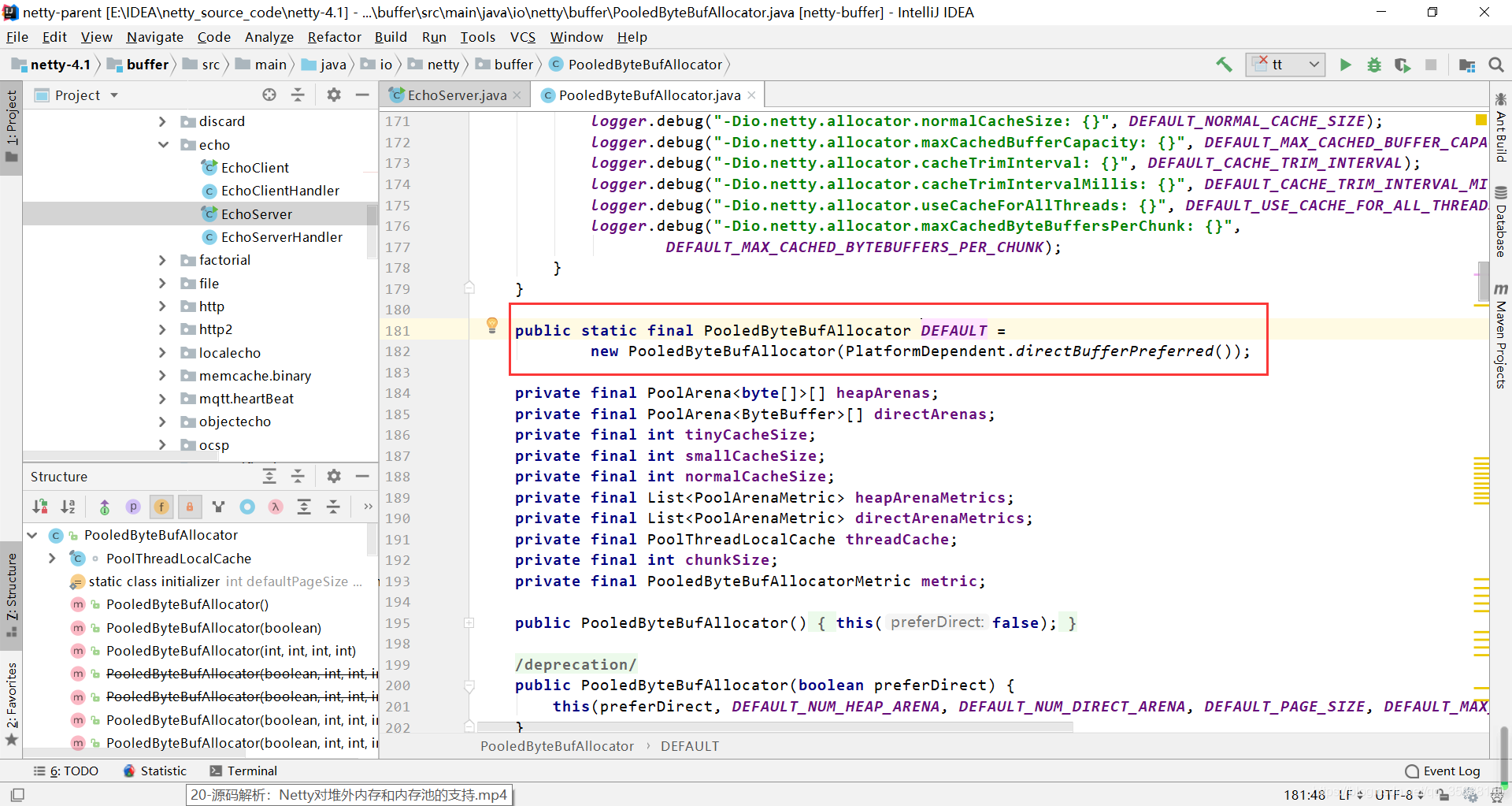Click the yellow warning marker at top of error stripe
The image size is (1512, 806).
click(1481, 120)
